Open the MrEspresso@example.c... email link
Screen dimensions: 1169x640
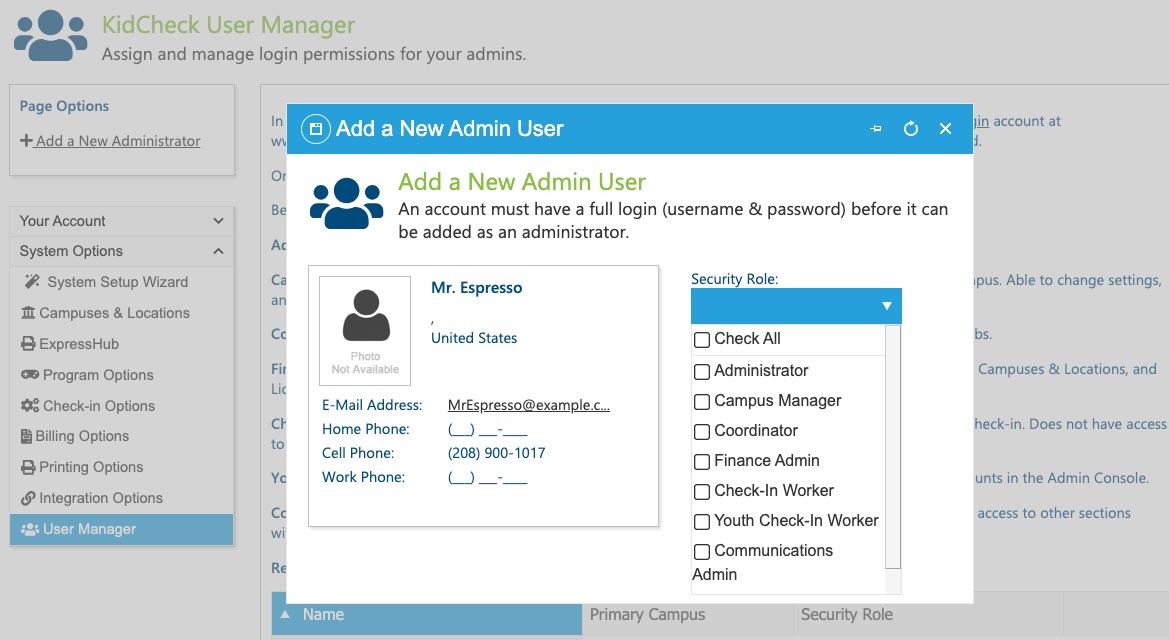[529, 405]
